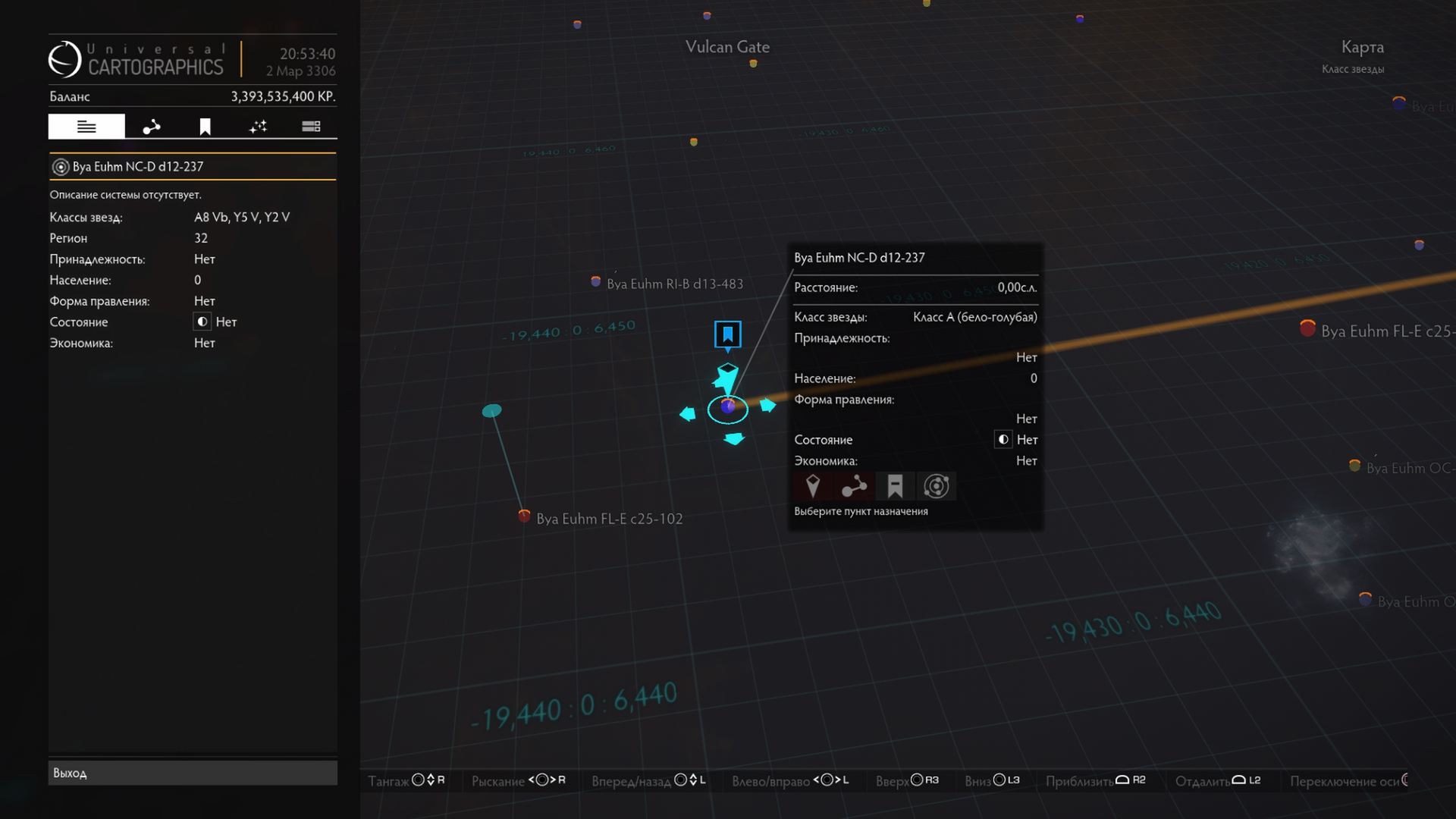This screenshot has height=819, width=1456.
Task: Click Класс A (бело-голубая) value
Action: (x=974, y=317)
